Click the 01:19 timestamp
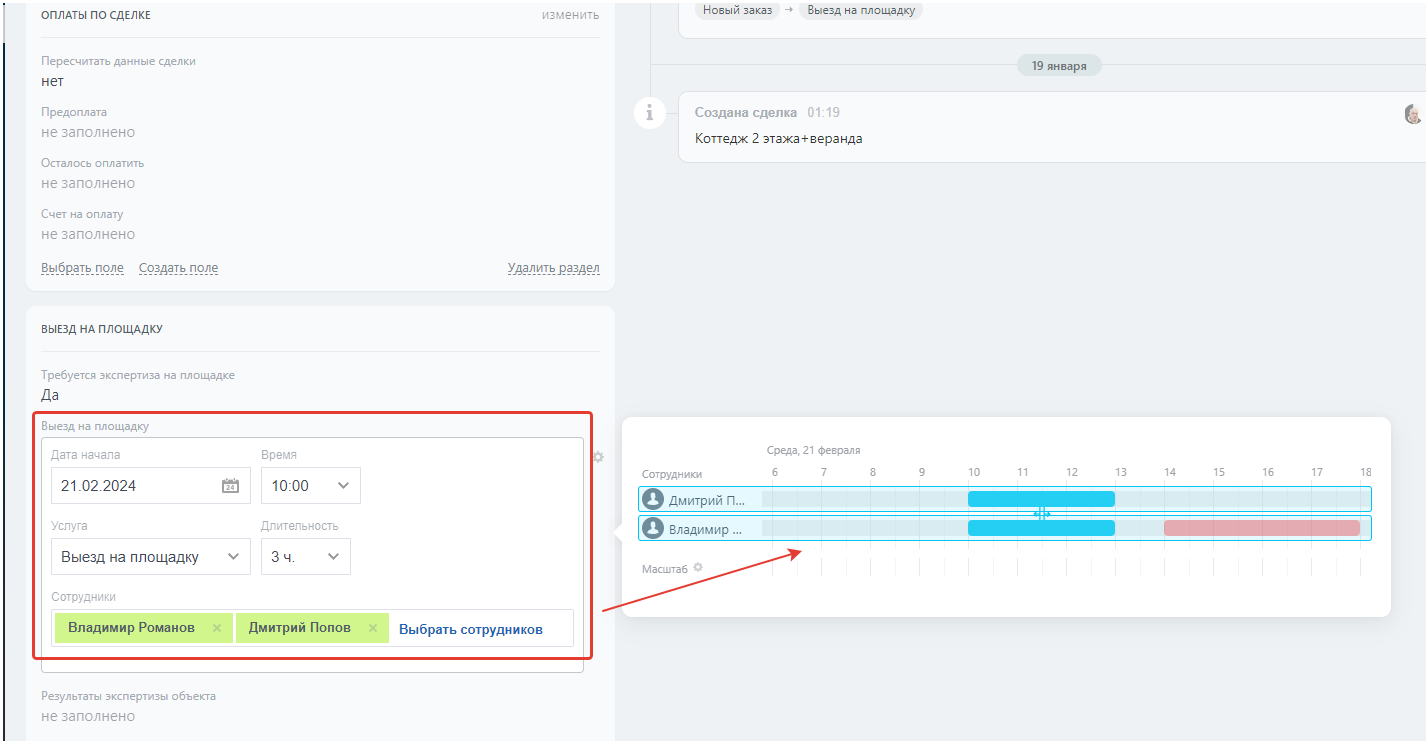Screen dimensions: 1426x741 [824, 112]
